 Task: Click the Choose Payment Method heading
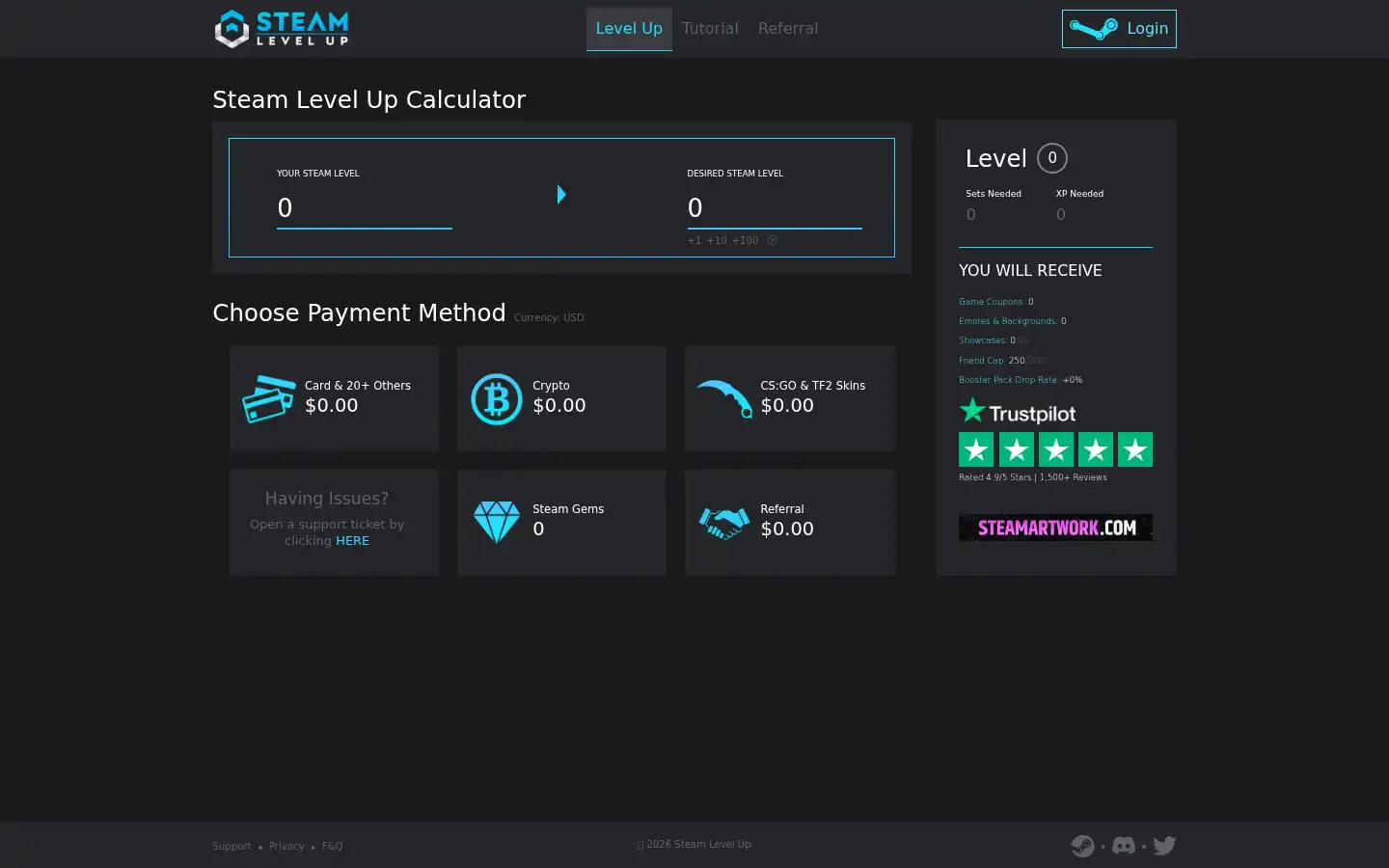coord(359,312)
